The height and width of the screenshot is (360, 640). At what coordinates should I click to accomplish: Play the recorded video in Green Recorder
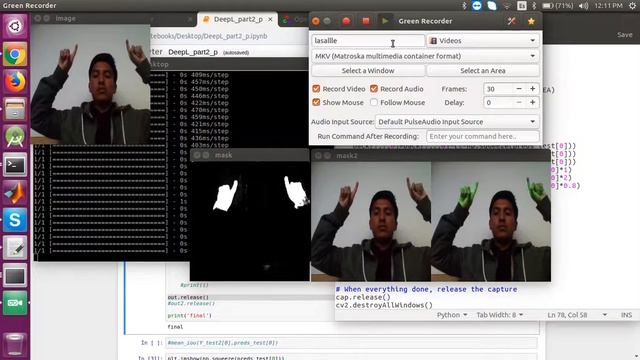pos(384,21)
